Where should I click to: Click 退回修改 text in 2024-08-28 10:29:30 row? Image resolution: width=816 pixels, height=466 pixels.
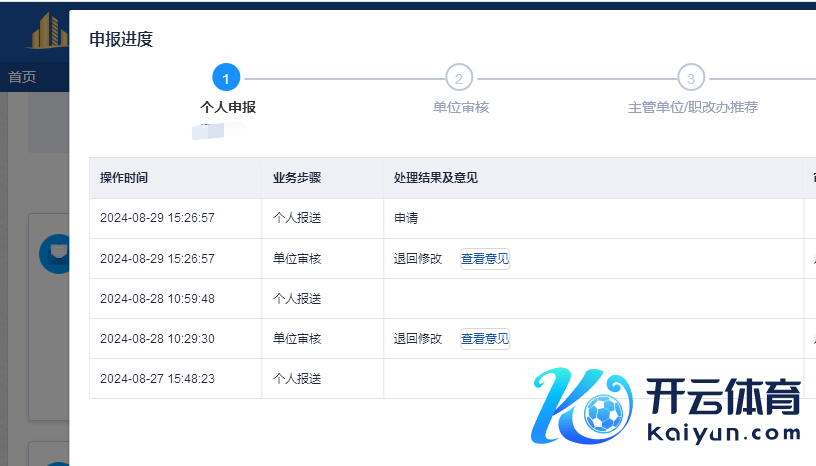(x=418, y=339)
